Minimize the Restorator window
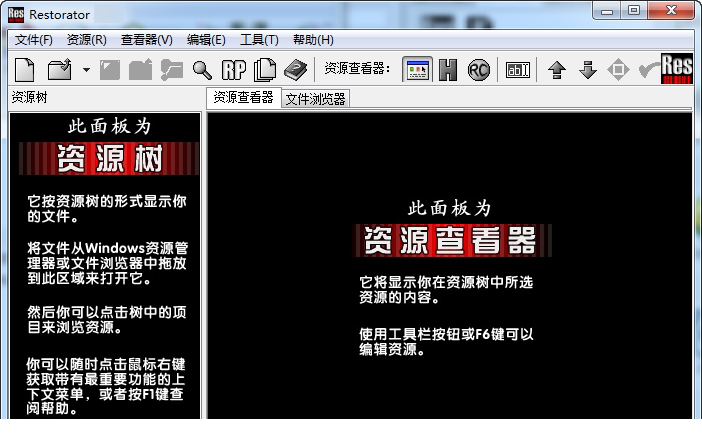Image resolution: width=702 pixels, height=435 pixels. pos(607,11)
